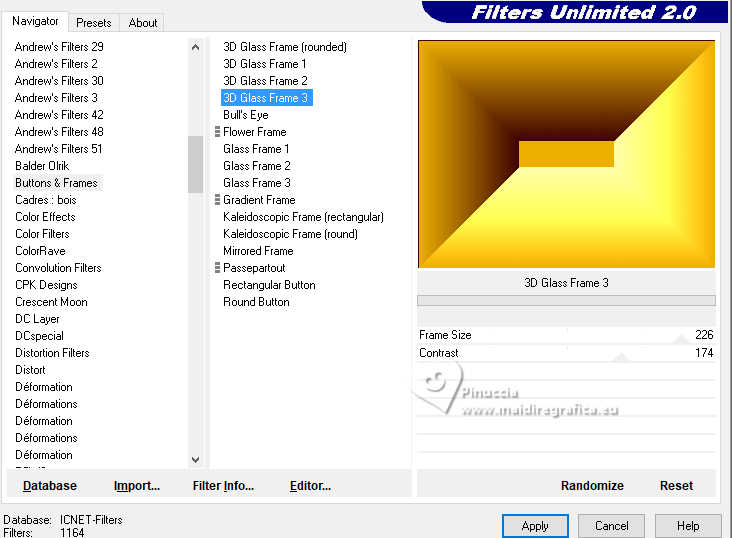Select Buttons & Frames category
This screenshot has height=538, width=732.
[56, 183]
